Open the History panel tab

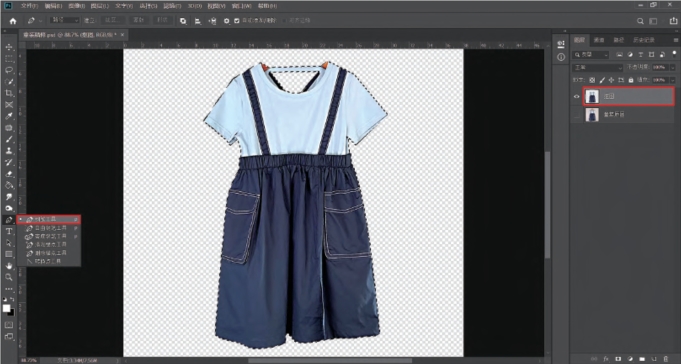click(643, 40)
